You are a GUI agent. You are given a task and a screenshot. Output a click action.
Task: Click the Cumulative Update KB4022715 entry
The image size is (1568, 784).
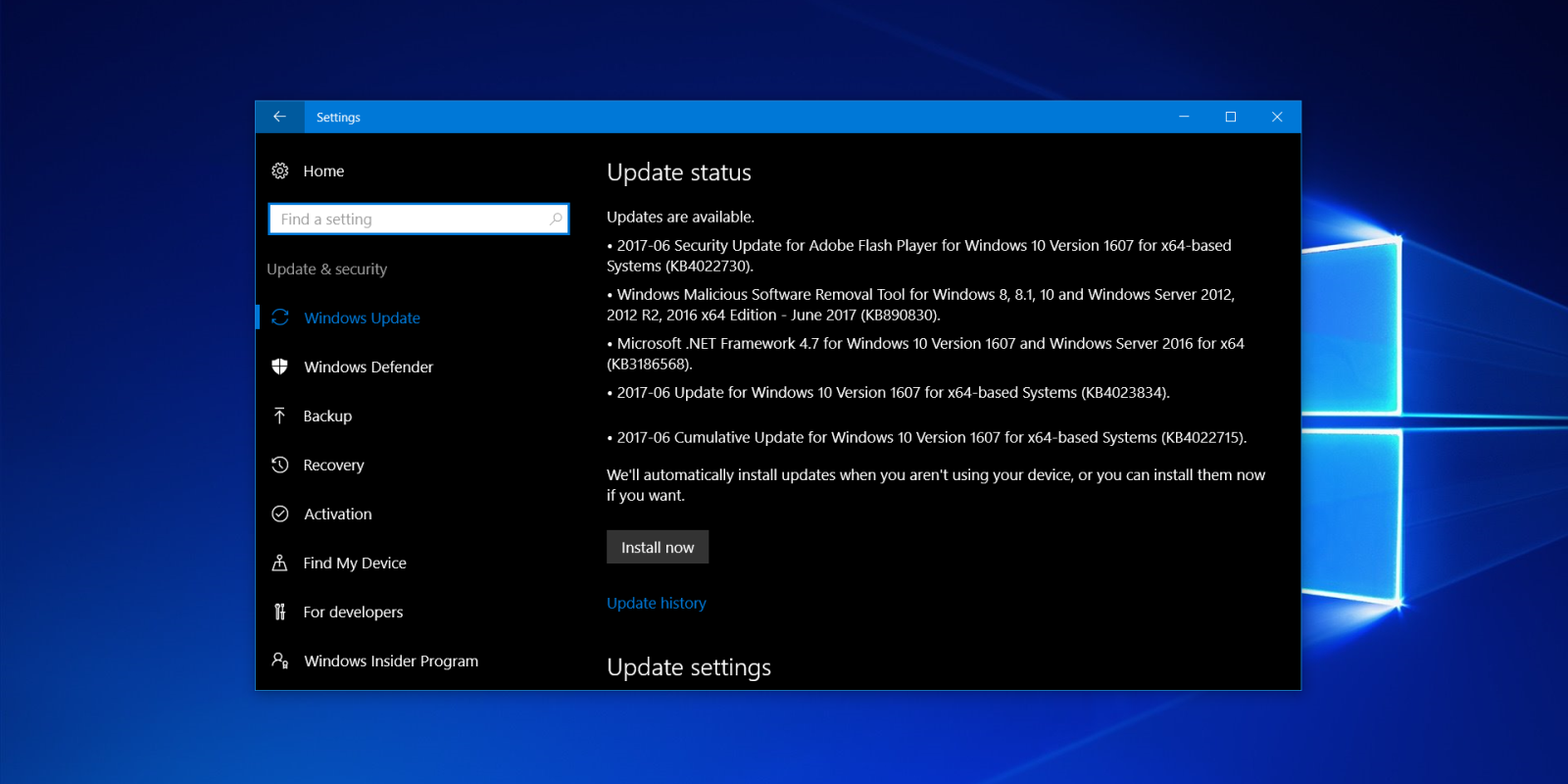click(x=927, y=437)
